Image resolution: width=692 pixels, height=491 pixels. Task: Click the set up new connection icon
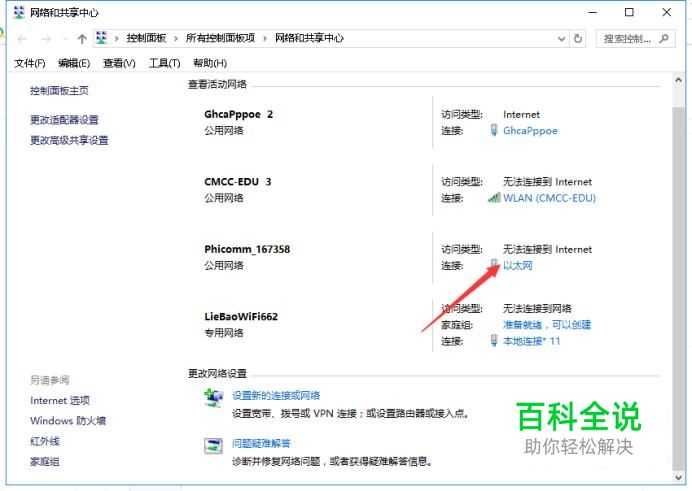(213, 398)
